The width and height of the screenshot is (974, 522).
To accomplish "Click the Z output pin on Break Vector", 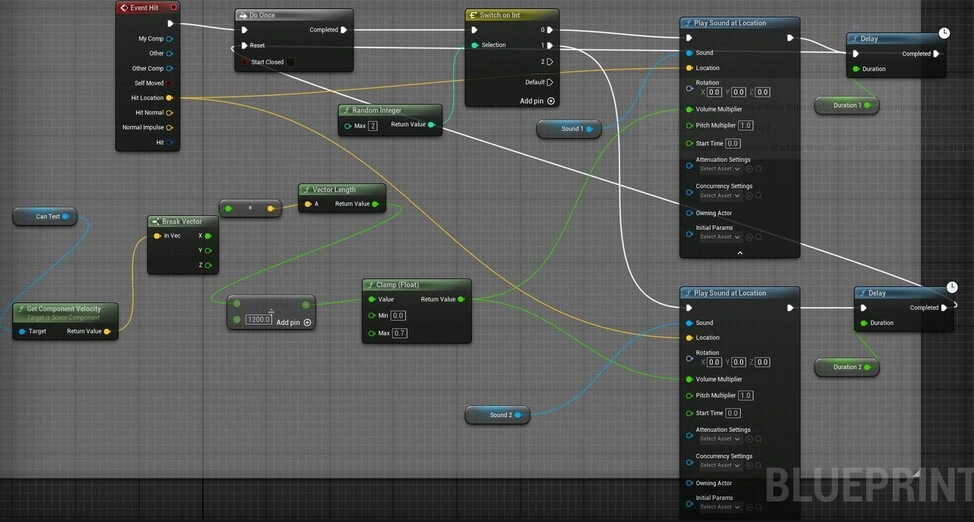I will coord(208,265).
